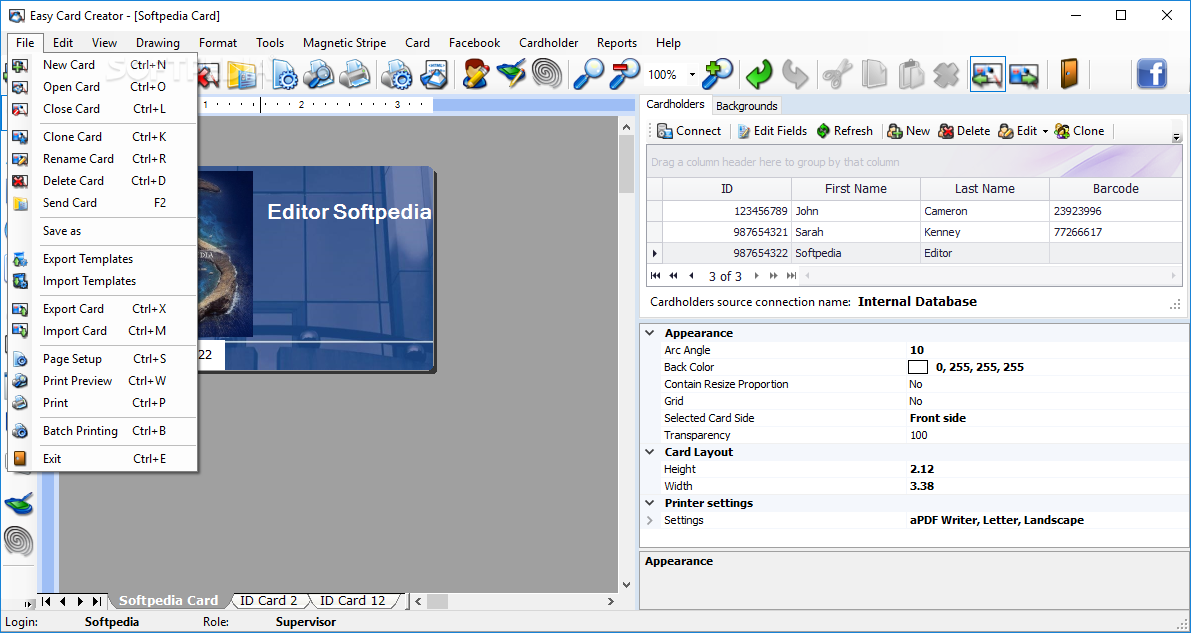Select the card front side icon
The image size is (1191, 633).
pos(987,74)
